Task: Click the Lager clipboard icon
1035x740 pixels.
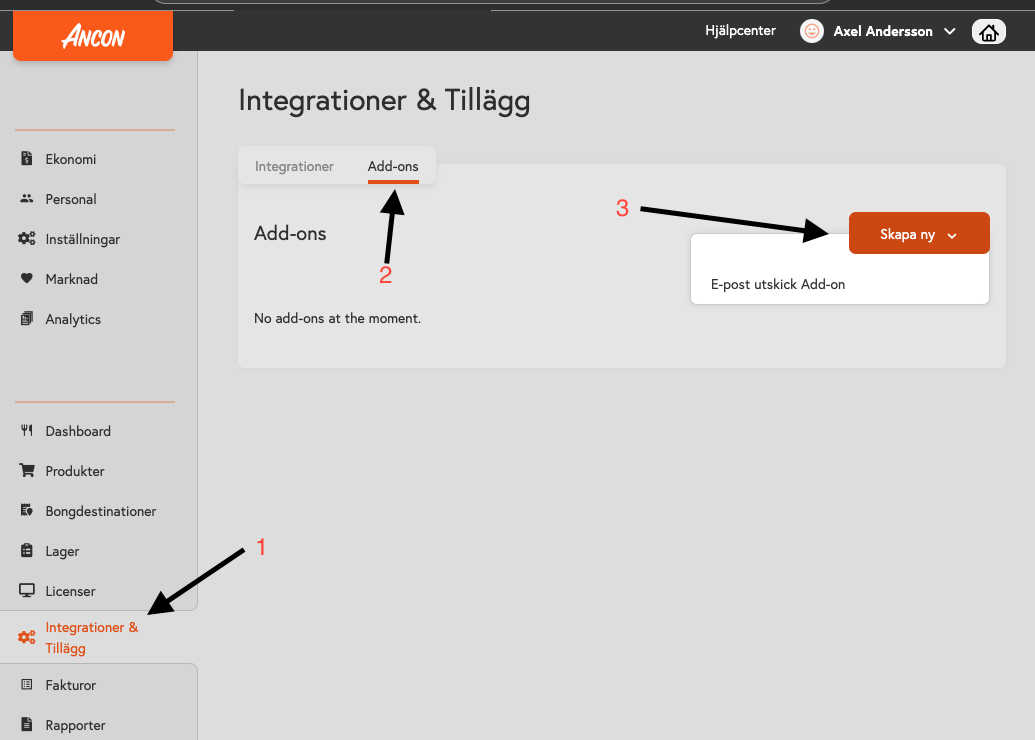Action: 27,551
